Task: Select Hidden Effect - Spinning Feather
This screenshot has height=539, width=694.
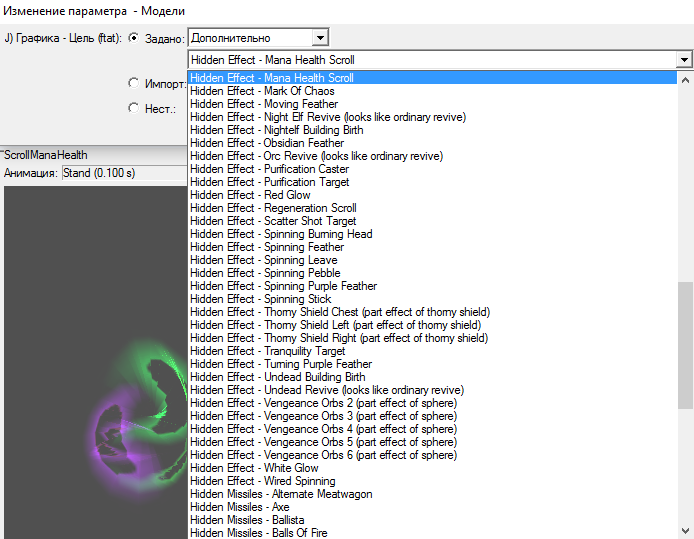Action: [432, 246]
